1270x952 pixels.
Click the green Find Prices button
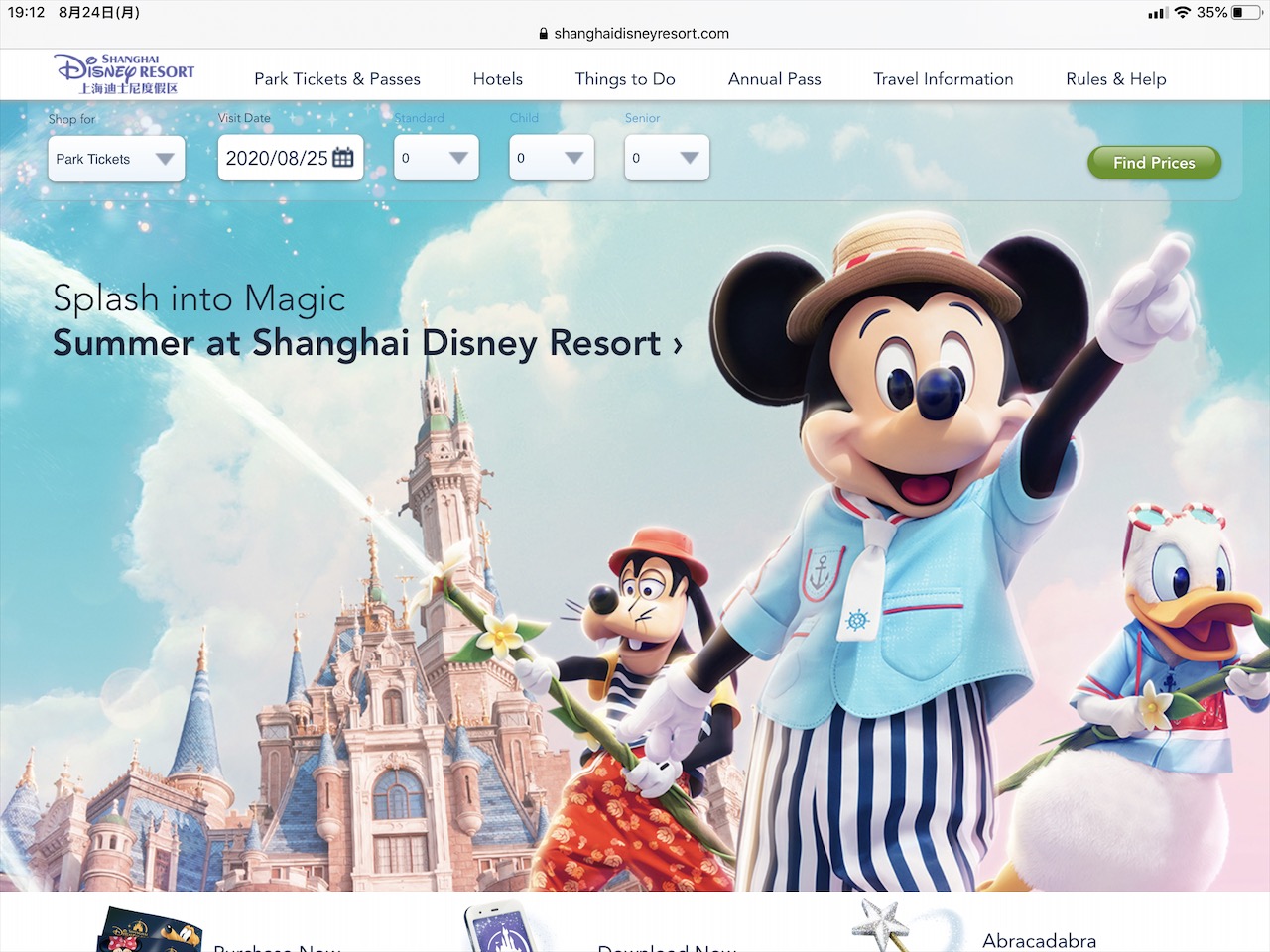coord(1154,163)
